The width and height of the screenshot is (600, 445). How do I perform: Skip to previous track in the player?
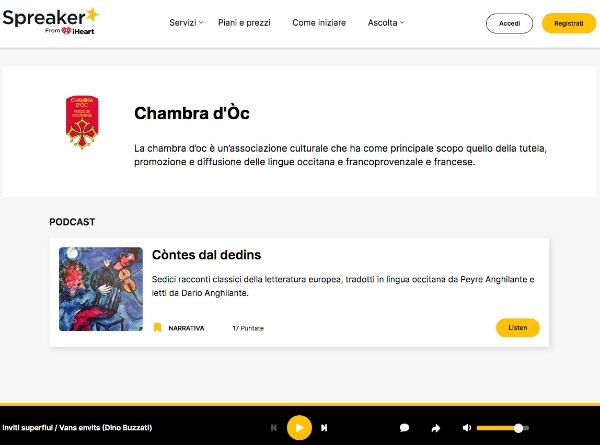coord(274,428)
